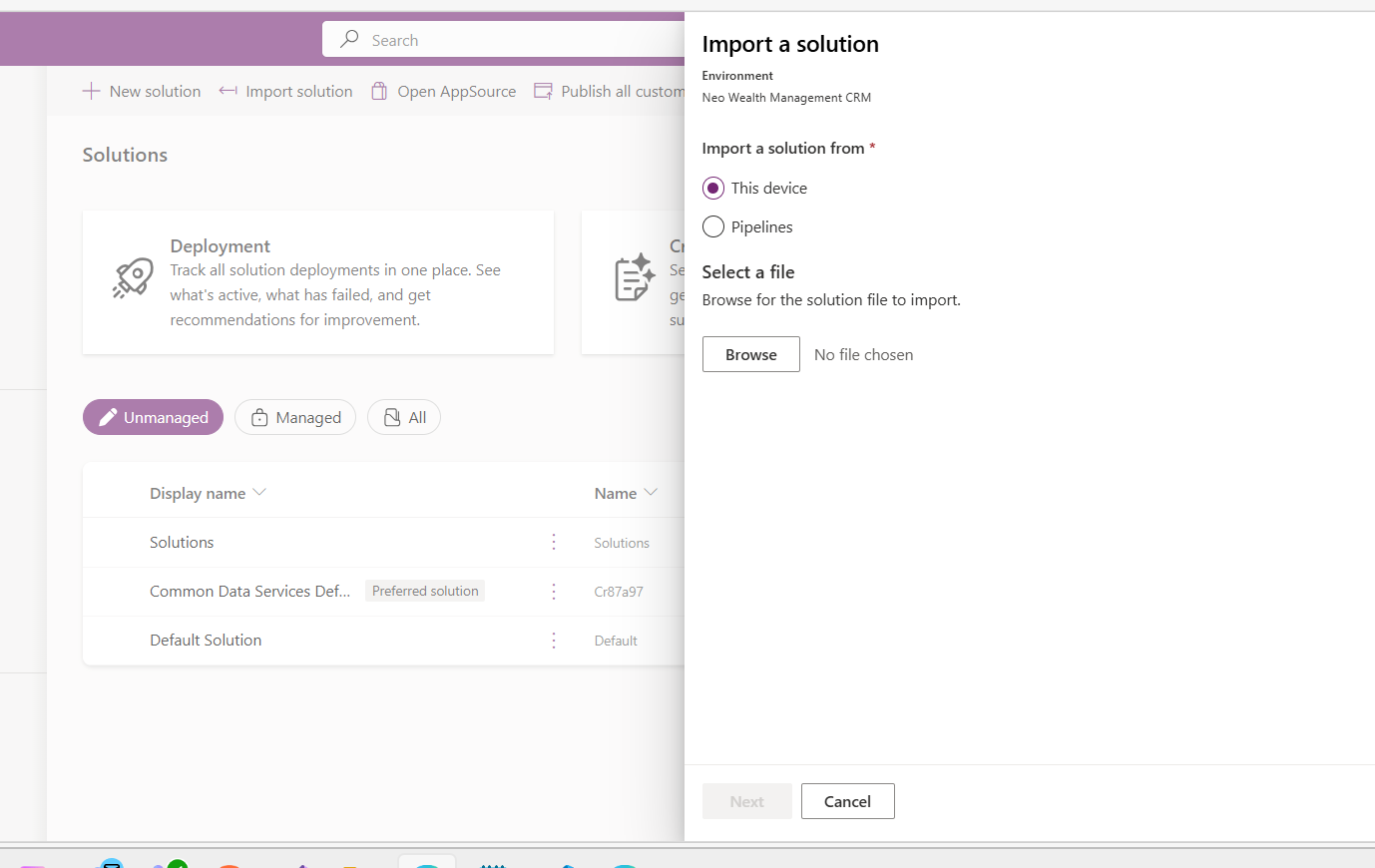Show All solutions filter tab
The image size is (1375, 868).
coord(404,417)
